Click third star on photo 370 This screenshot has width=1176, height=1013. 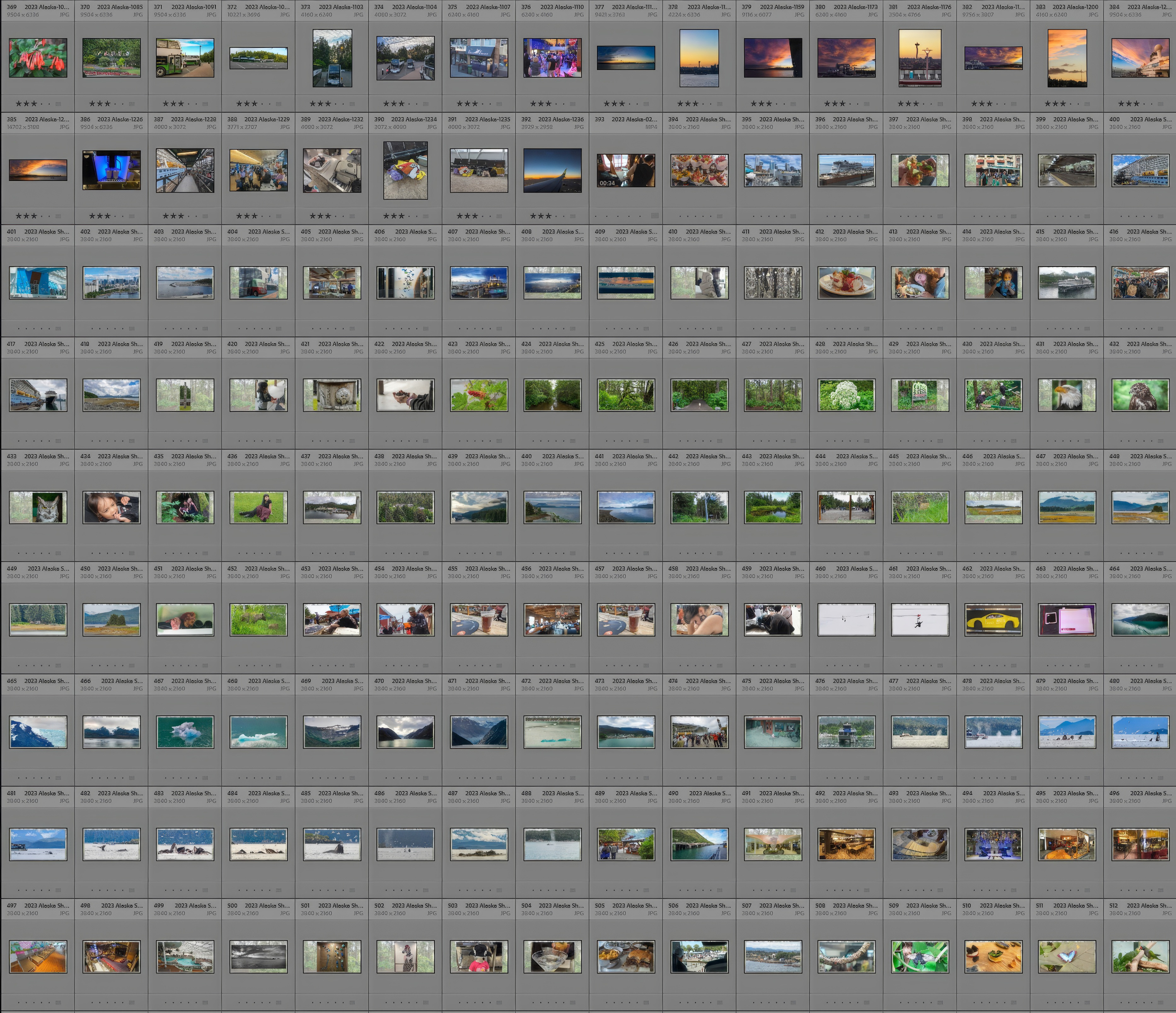(108, 104)
